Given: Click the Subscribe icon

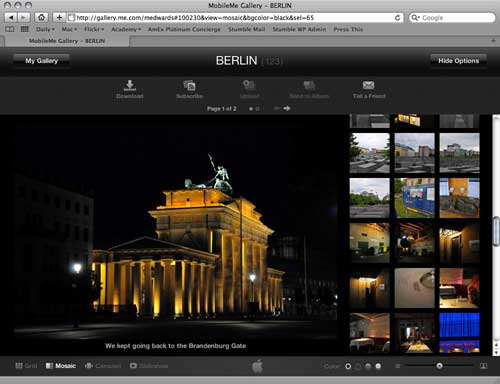Looking at the screenshot, I should click(x=189, y=85).
